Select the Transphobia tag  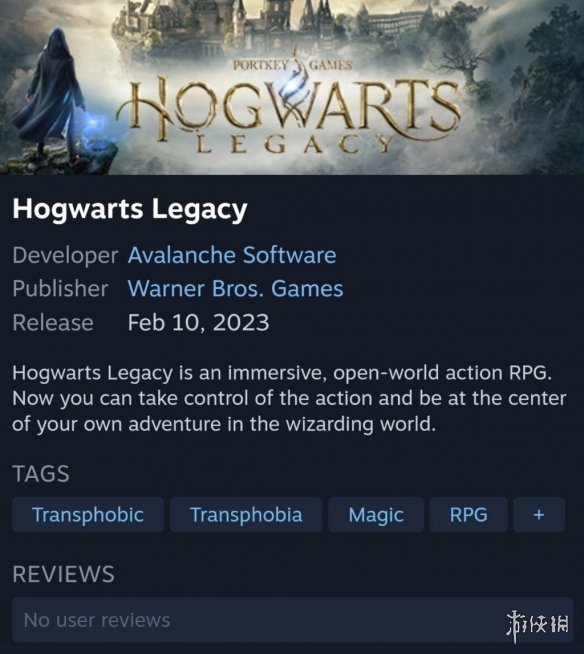pos(246,514)
